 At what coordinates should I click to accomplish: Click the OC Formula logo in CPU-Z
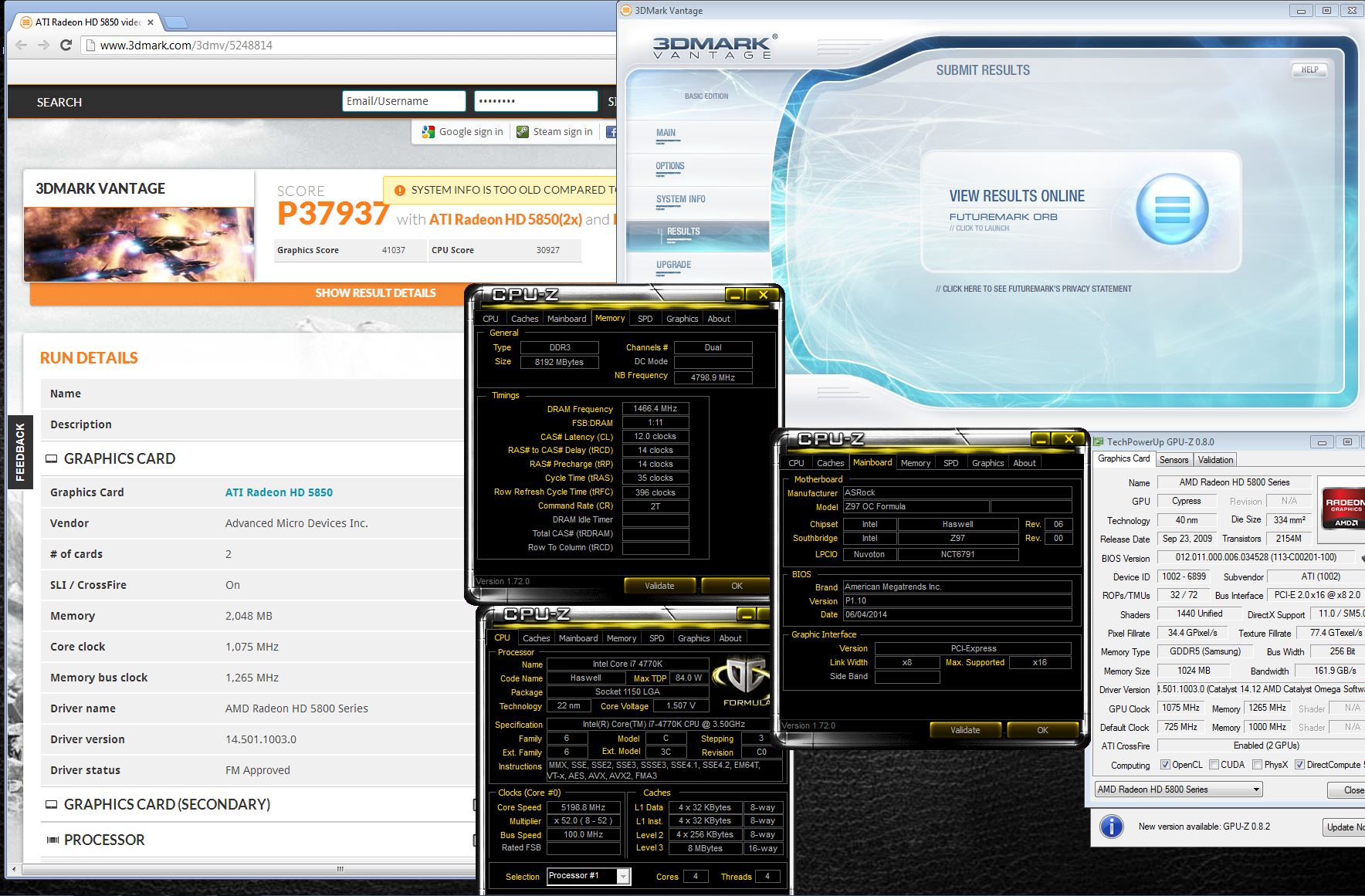740,682
